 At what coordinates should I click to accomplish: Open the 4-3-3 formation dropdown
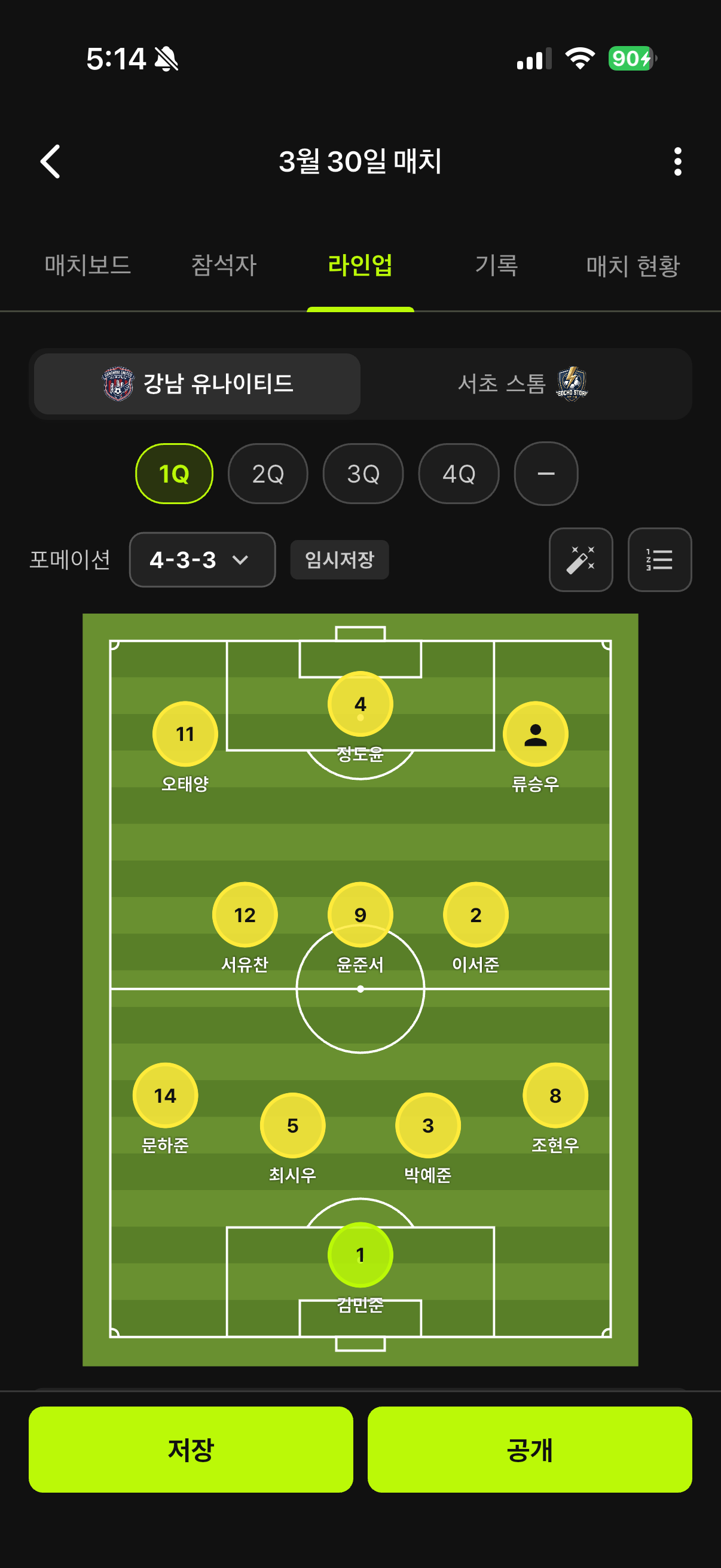pyautogui.click(x=202, y=559)
